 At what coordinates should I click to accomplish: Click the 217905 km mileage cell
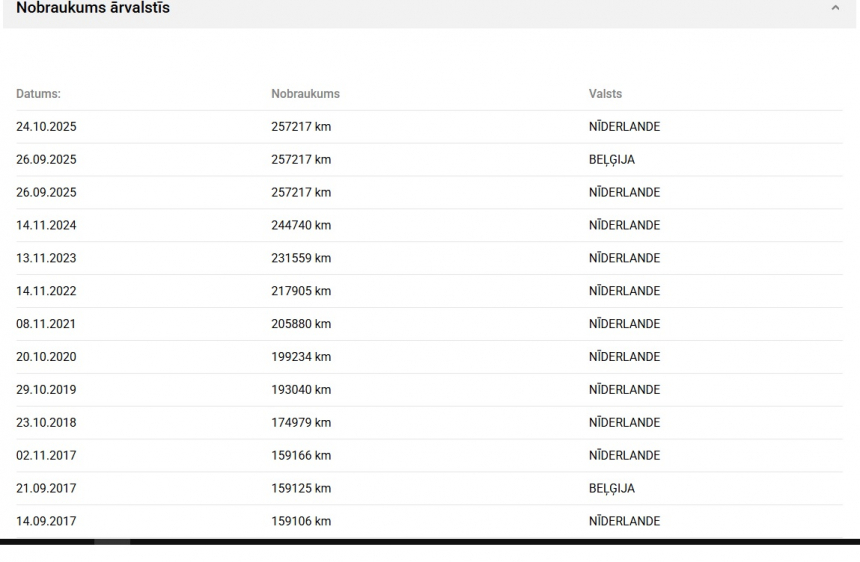tap(301, 291)
